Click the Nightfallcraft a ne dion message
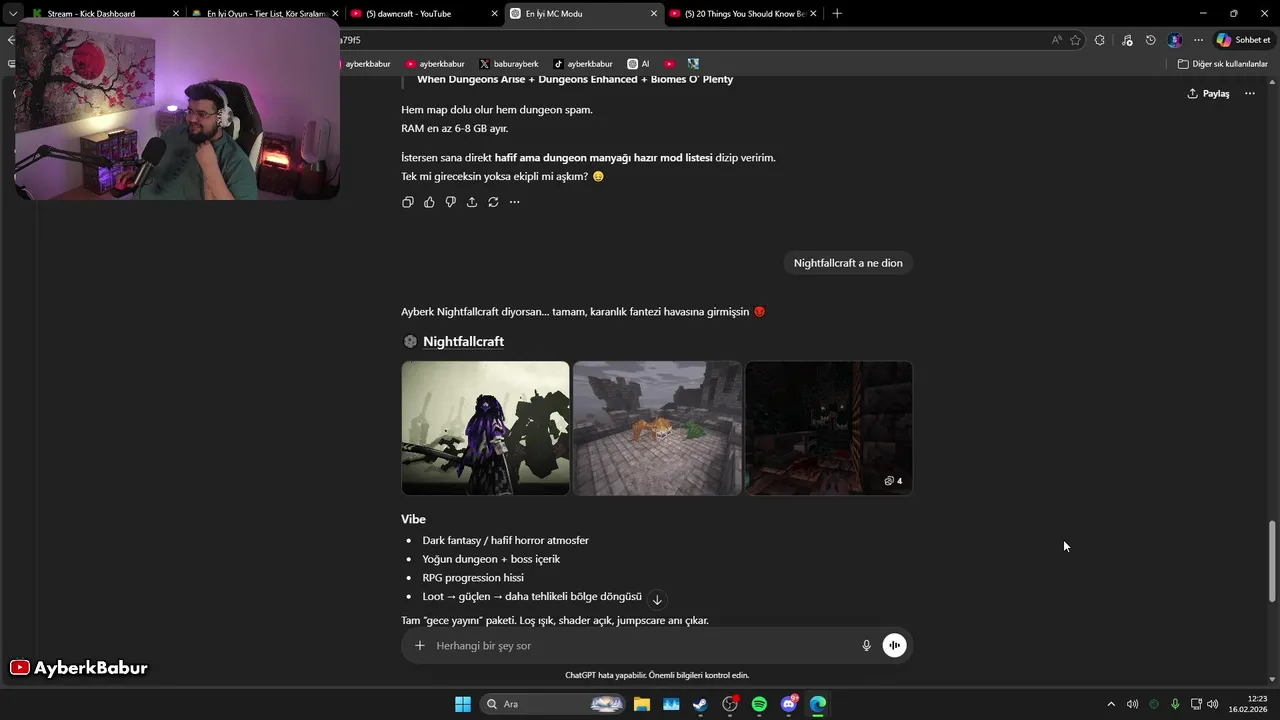 coord(848,263)
